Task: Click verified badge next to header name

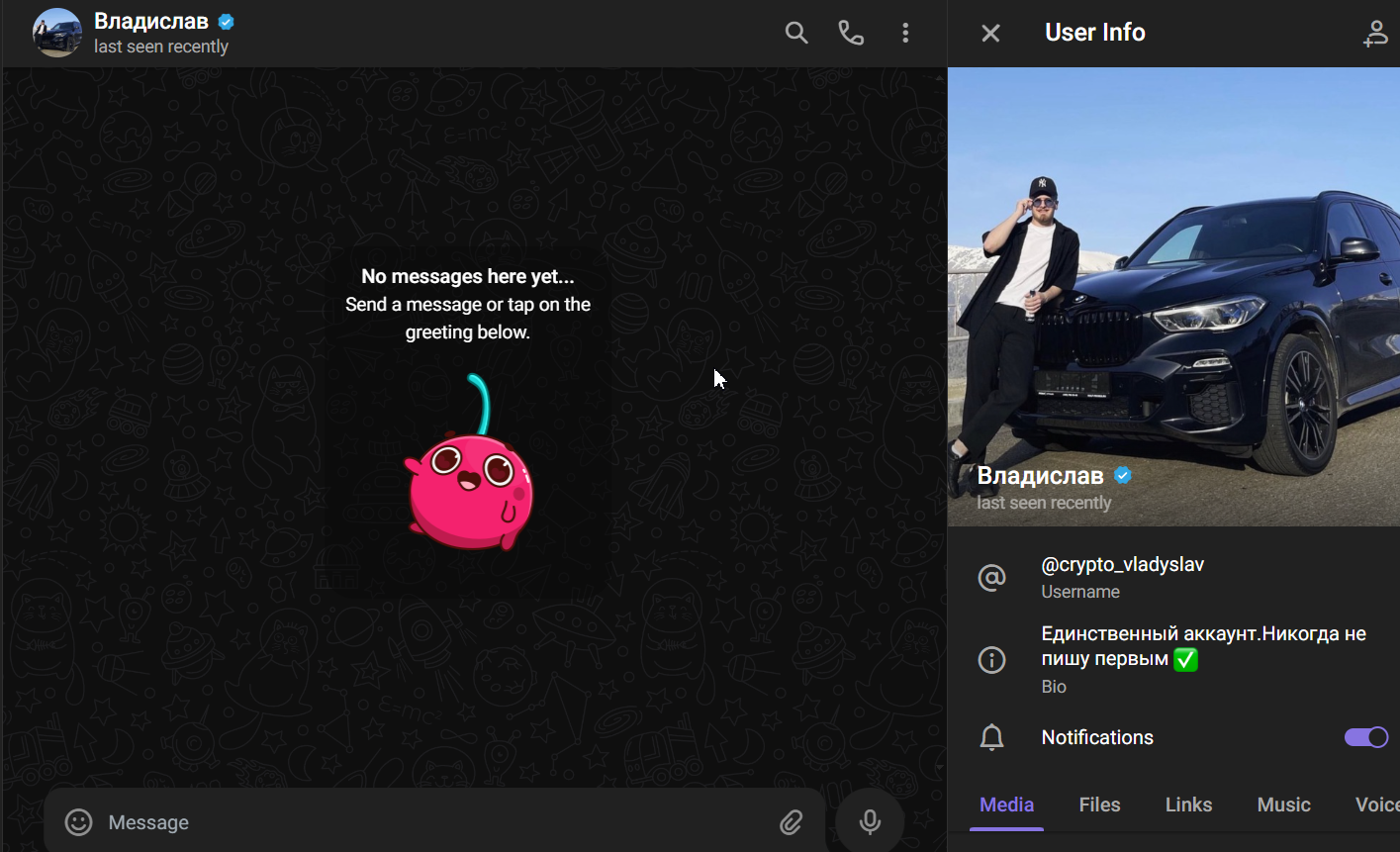Action: [x=227, y=21]
